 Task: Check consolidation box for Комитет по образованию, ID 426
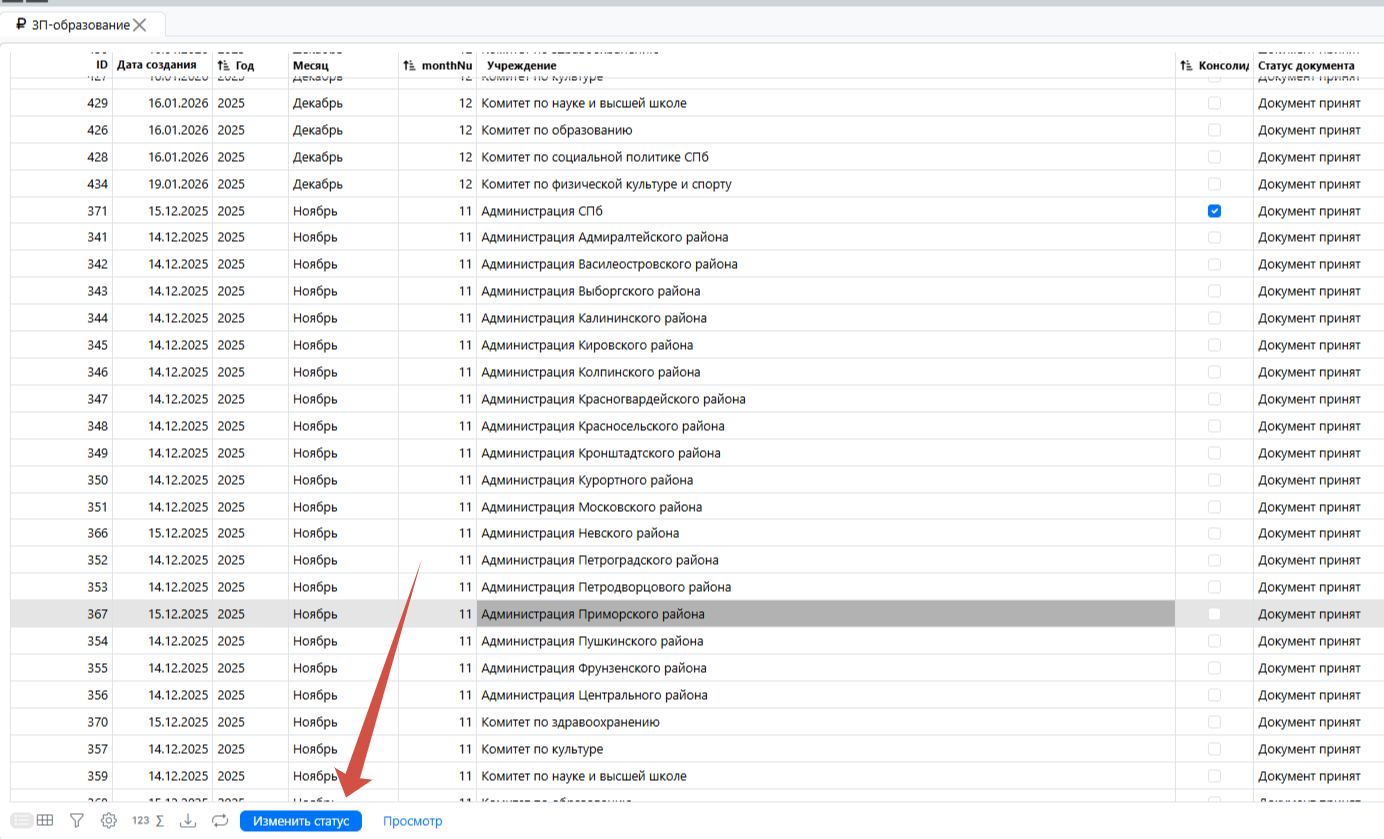[1214, 130]
